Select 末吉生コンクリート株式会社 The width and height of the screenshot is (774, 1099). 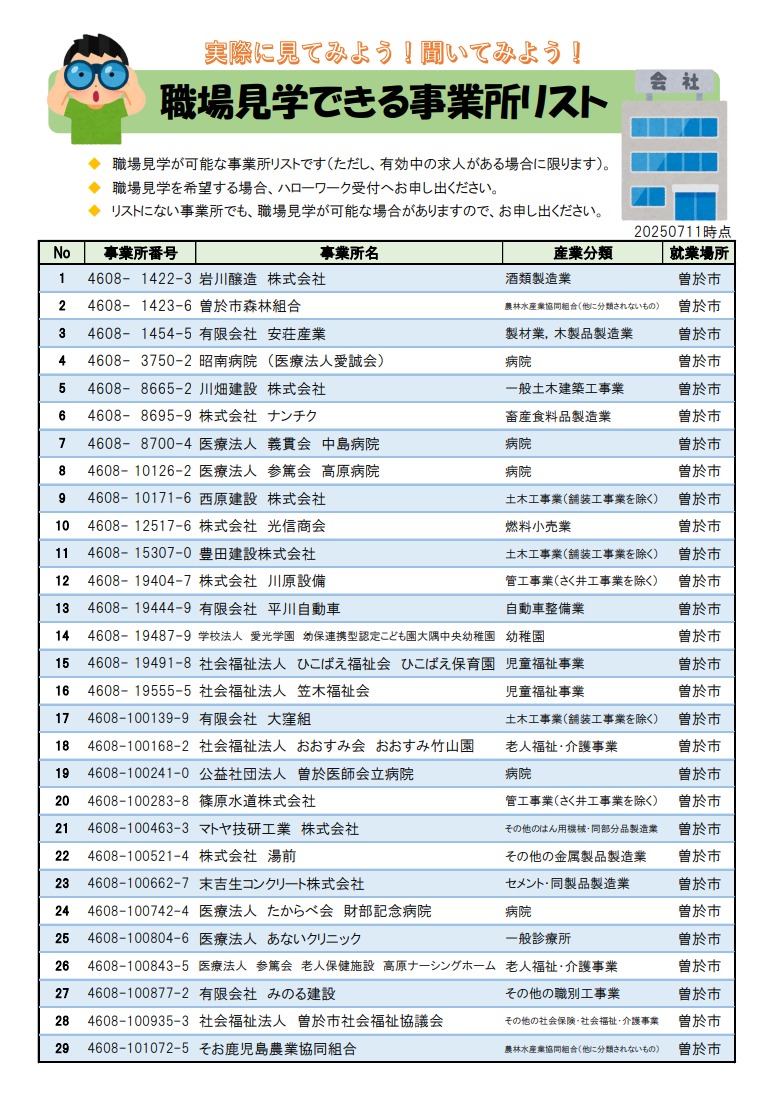point(281,884)
